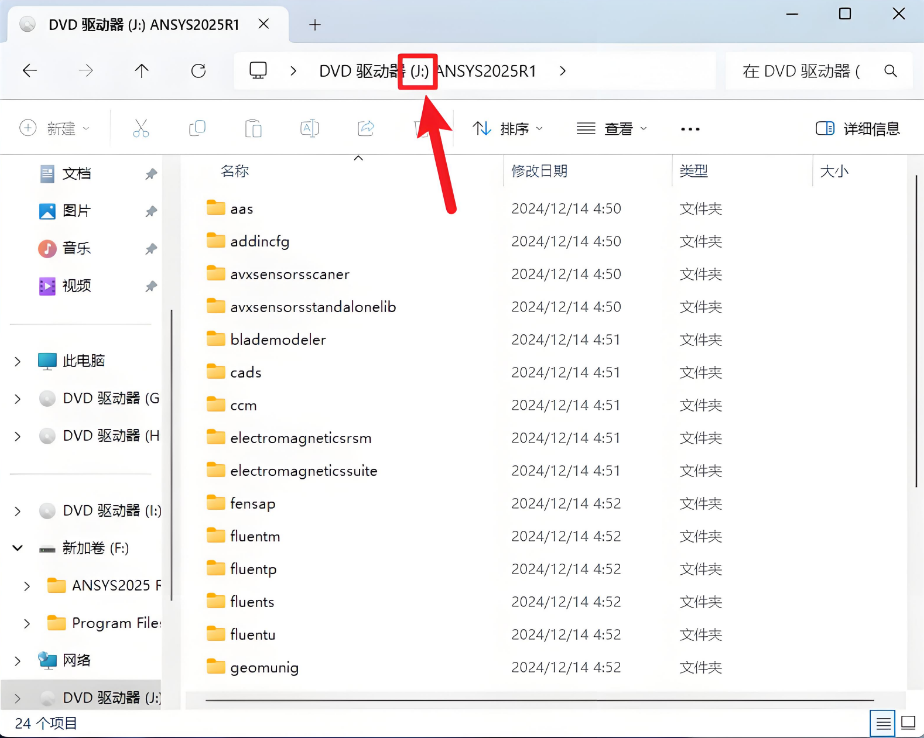
Task: Go up one folder level
Action: click(141, 71)
